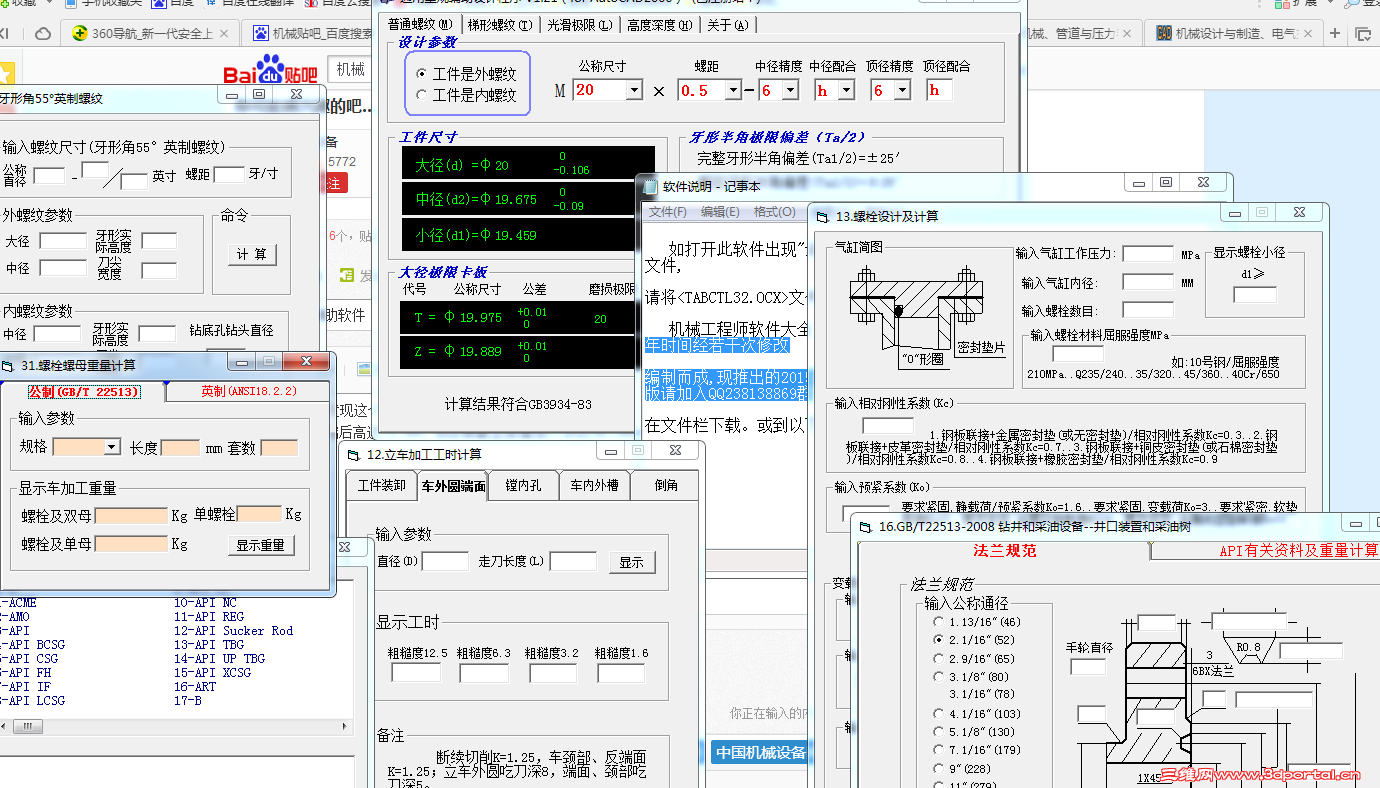
Task: Open Notepad 格式(O) menu
Action: pyautogui.click(x=775, y=212)
